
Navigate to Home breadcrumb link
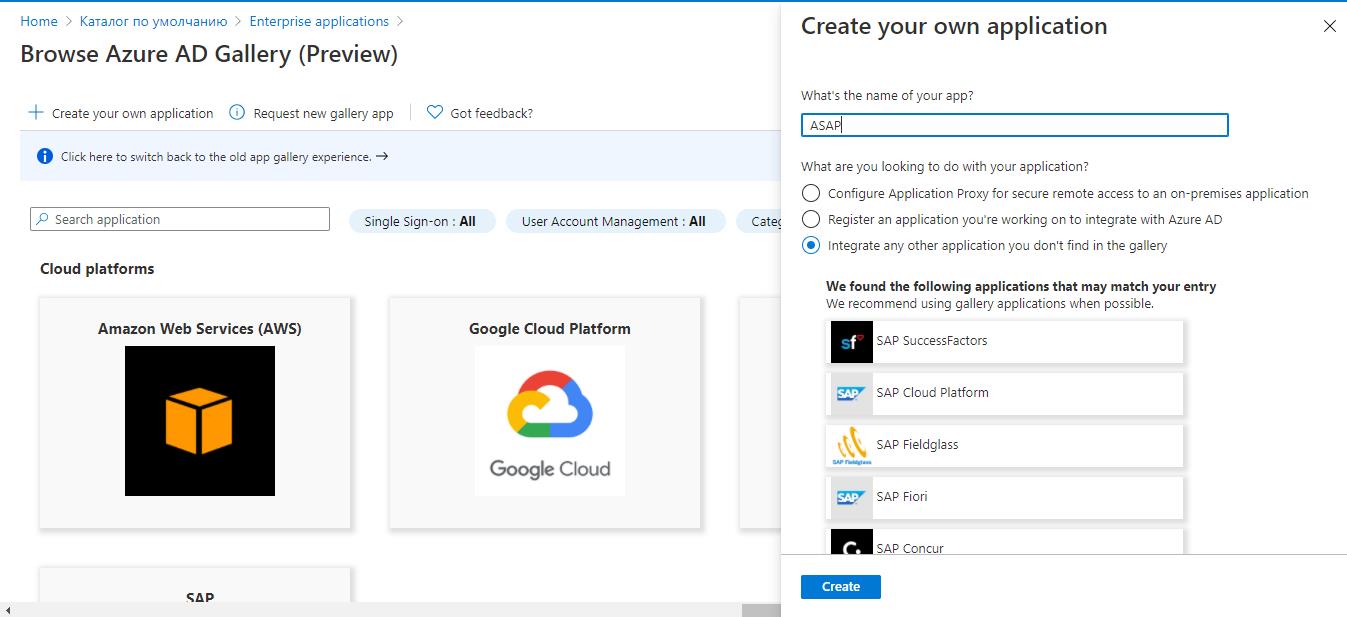pyautogui.click(x=39, y=21)
